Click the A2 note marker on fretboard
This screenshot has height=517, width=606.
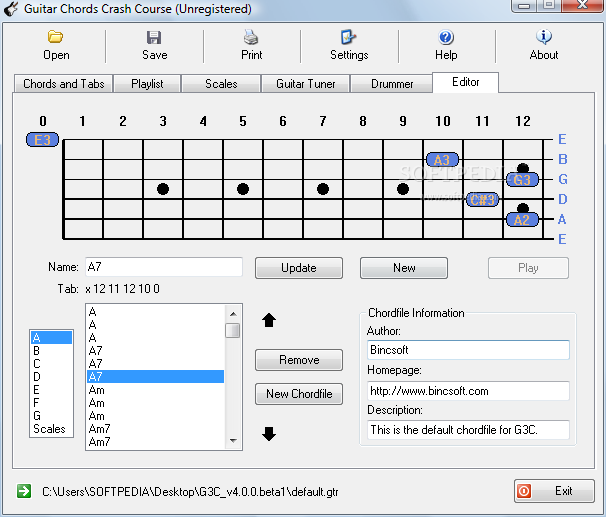point(522,220)
